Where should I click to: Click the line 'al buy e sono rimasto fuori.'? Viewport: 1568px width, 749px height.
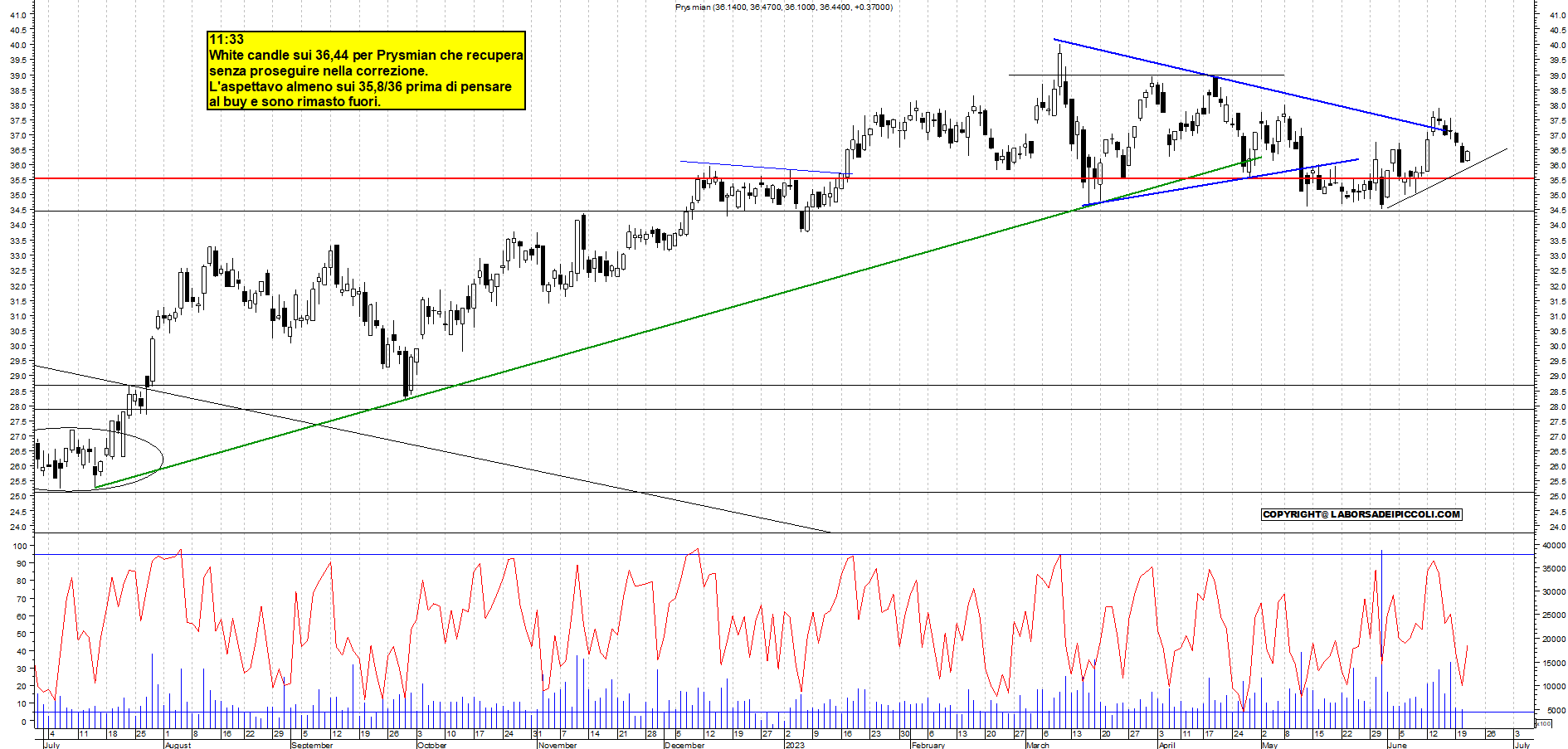[295, 101]
